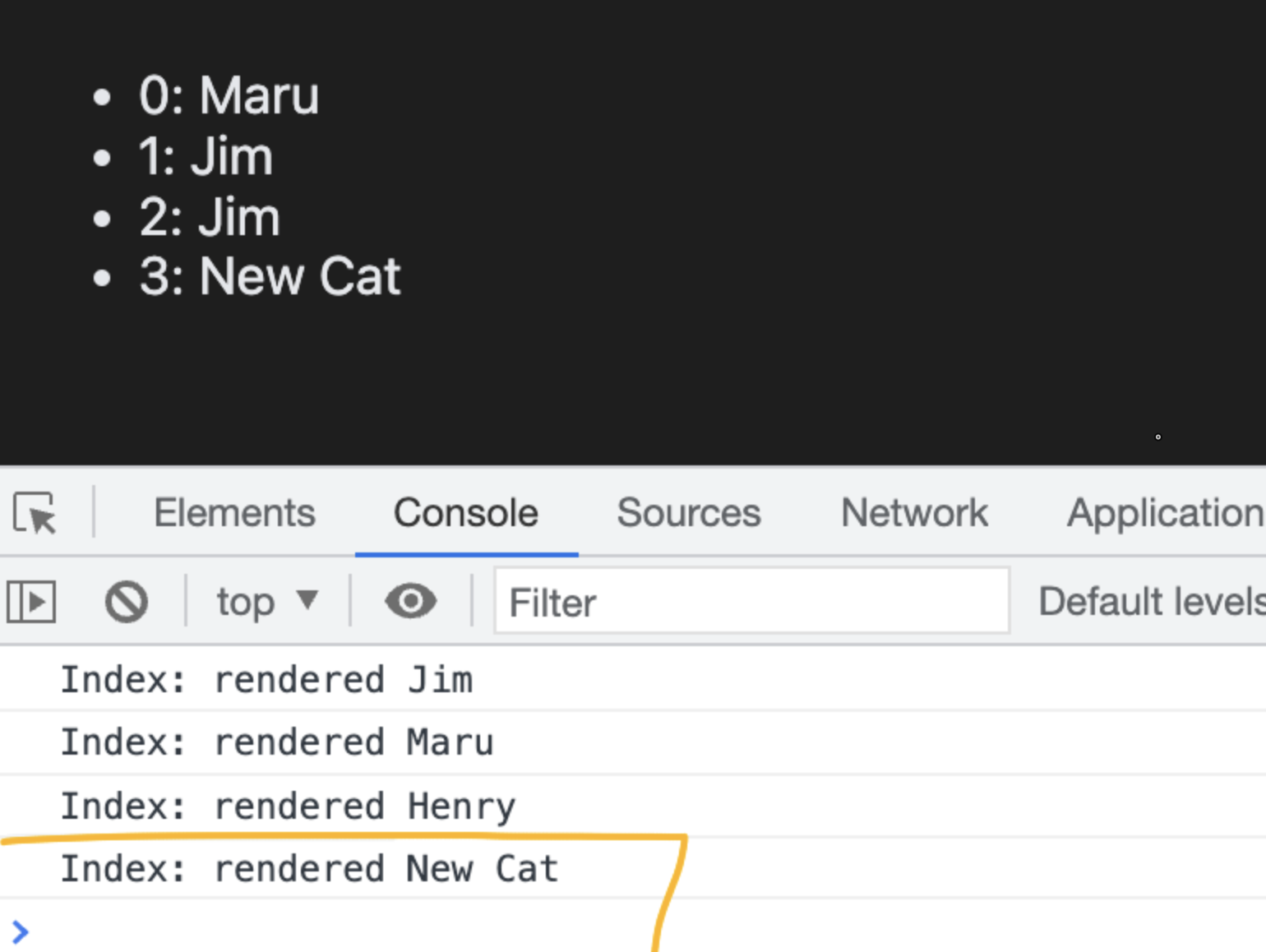Focus the console Filter field

point(751,602)
